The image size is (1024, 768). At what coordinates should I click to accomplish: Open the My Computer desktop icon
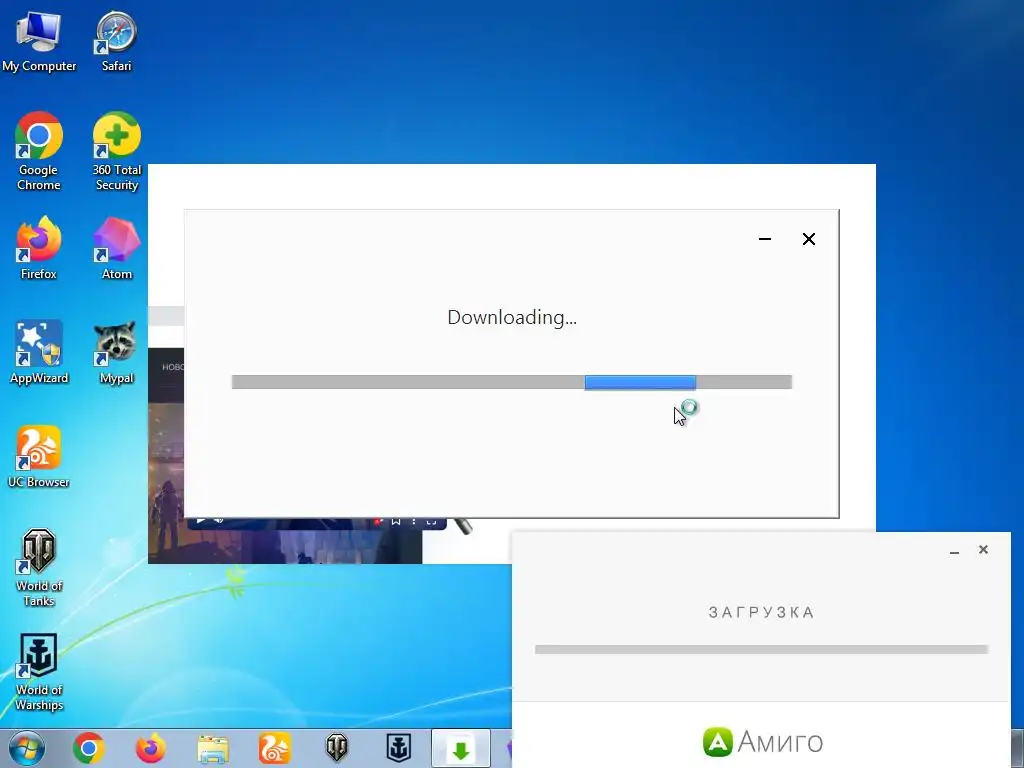tap(39, 42)
